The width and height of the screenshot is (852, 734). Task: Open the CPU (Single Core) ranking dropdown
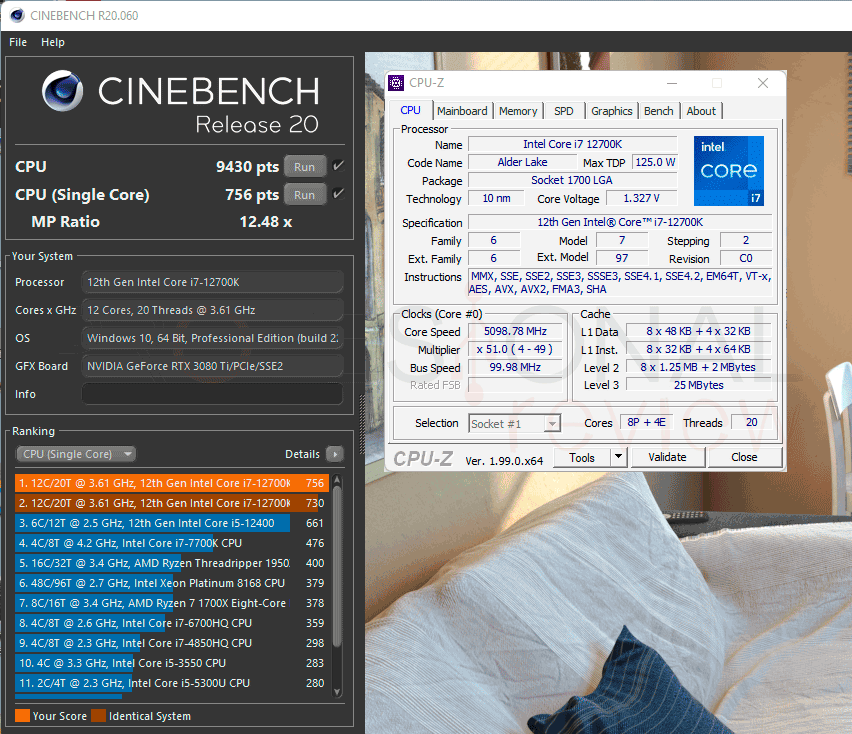[x=76, y=454]
